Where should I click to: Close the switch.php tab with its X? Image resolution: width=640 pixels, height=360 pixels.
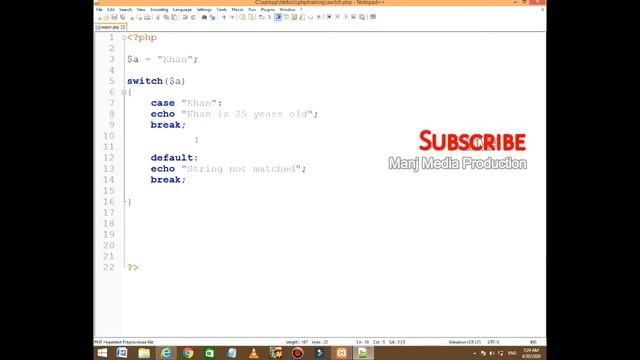point(123,27)
